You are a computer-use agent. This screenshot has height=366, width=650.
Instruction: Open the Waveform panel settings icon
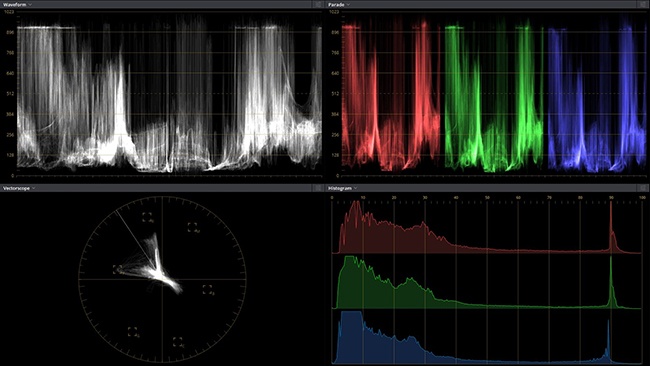[318, 4]
